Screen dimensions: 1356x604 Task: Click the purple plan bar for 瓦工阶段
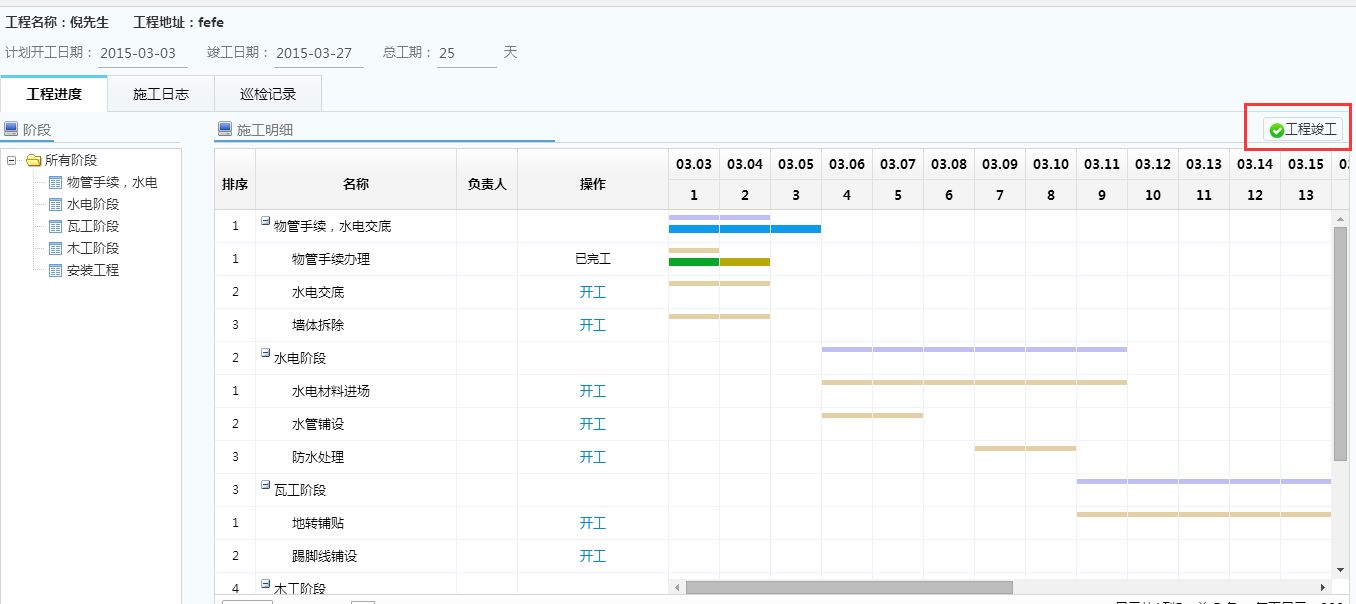pyautogui.click(x=1204, y=481)
